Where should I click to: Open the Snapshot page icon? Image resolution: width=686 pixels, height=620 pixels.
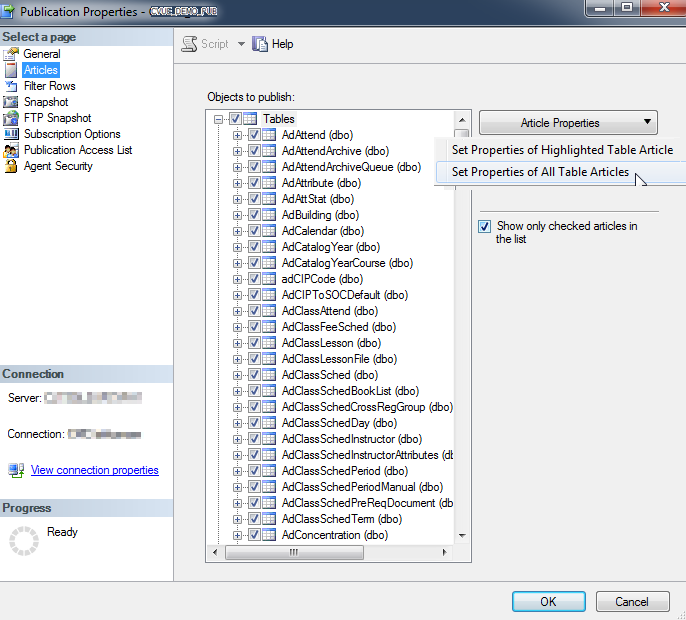(x=11, y=102)
